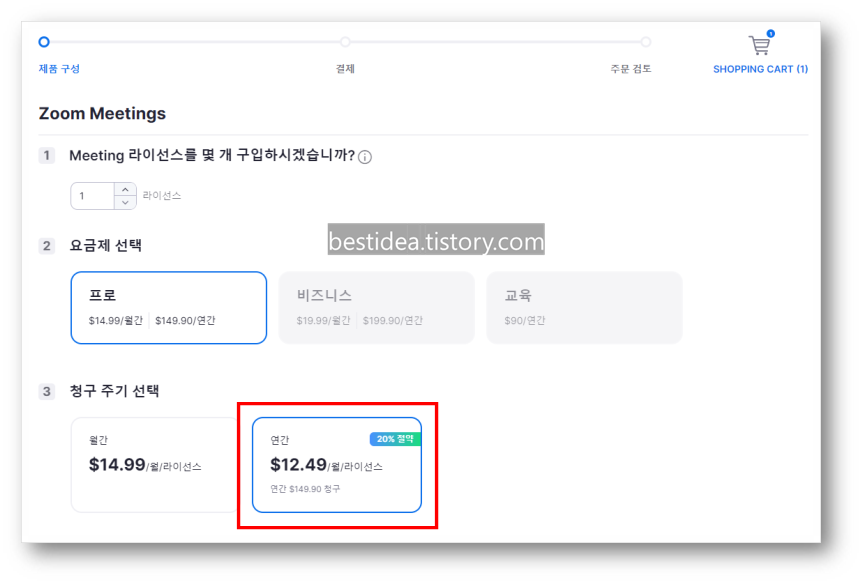Click the SHOPPING CART (1) link
This screenshot has height=585, width=863.
click(x=760, y=69)
